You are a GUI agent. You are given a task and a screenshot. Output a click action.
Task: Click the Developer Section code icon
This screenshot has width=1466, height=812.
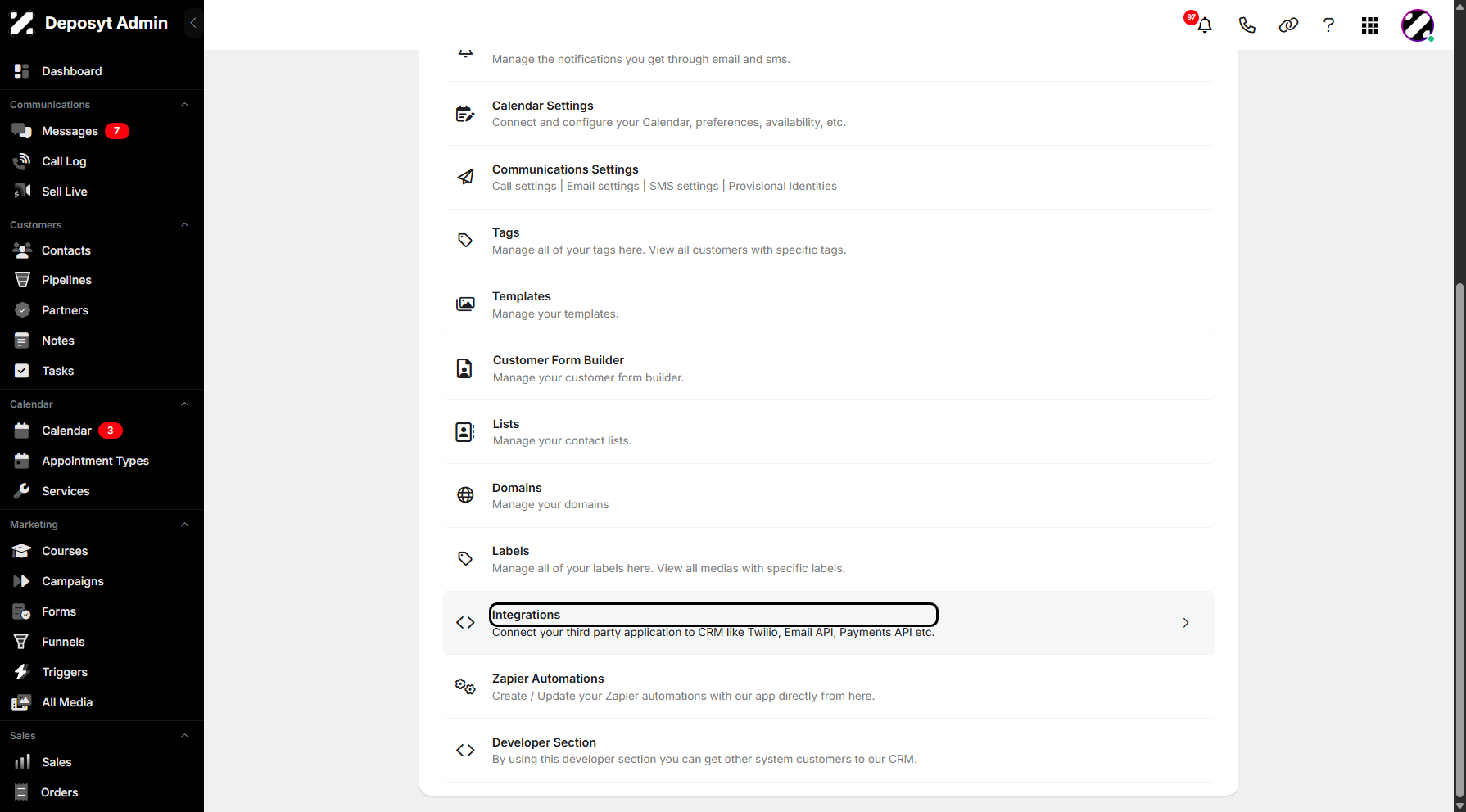(465, 750)
